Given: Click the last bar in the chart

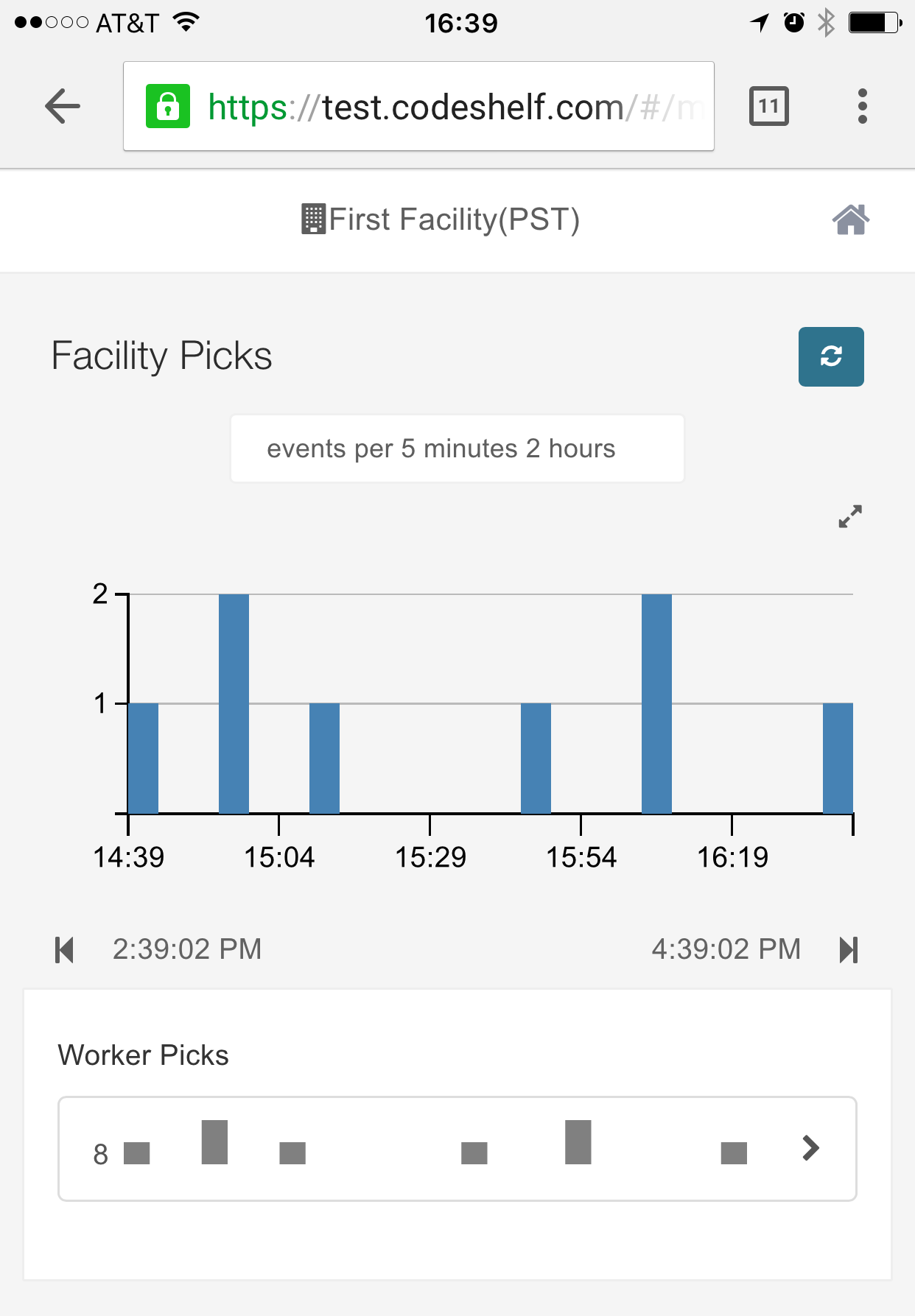Looking at the screenshot, I should coord(838,759).
